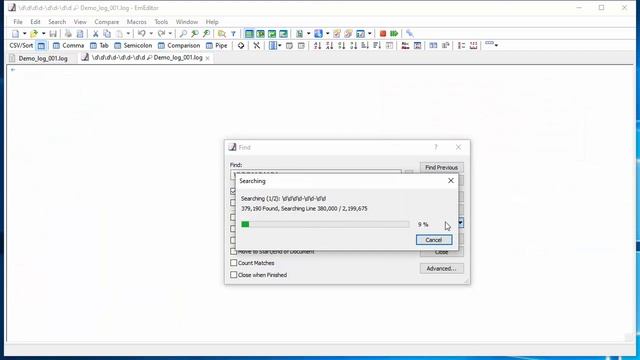Open Redo history dropdown arrow
Image resolution: width=640 pixels, height=360 pixels.
point(170,33)
